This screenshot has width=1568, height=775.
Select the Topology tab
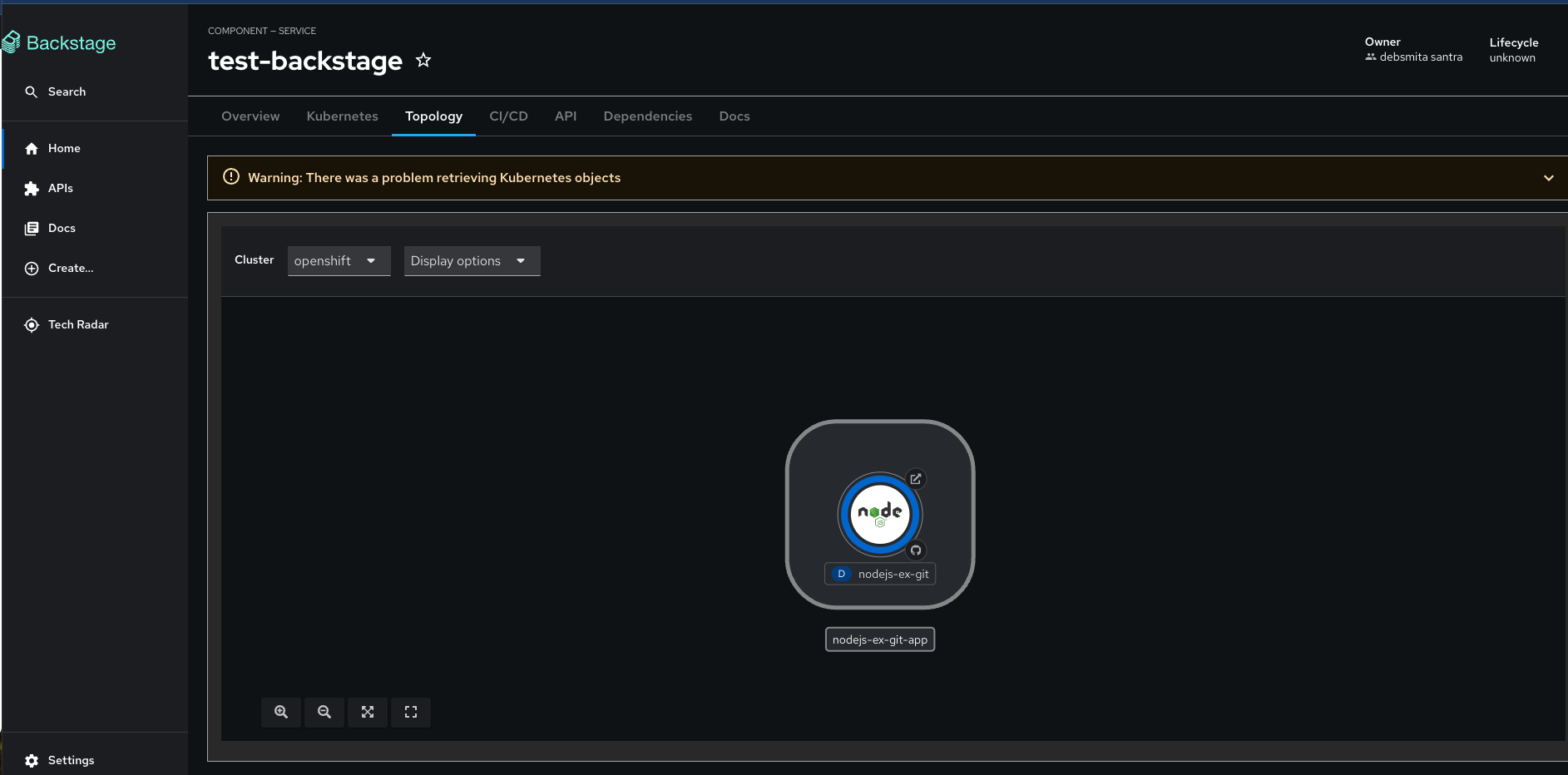coord(434,116)
